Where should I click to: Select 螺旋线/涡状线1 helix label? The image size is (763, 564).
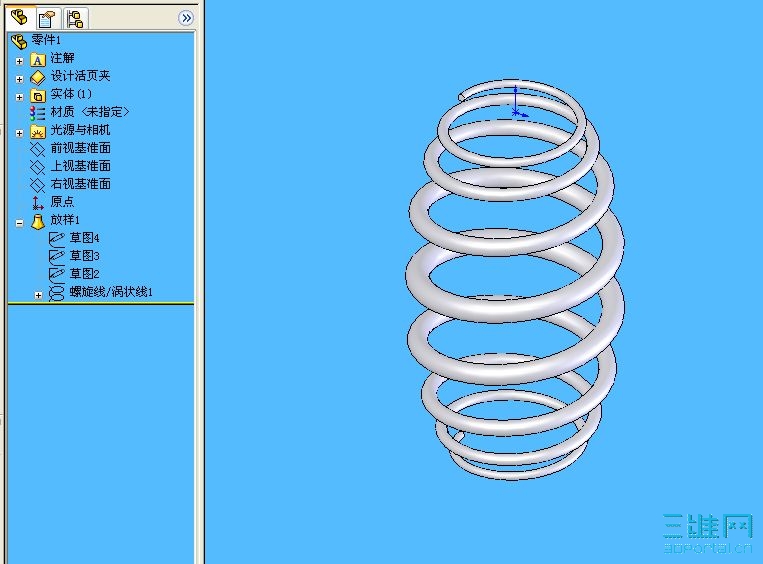tap(111, 292)
